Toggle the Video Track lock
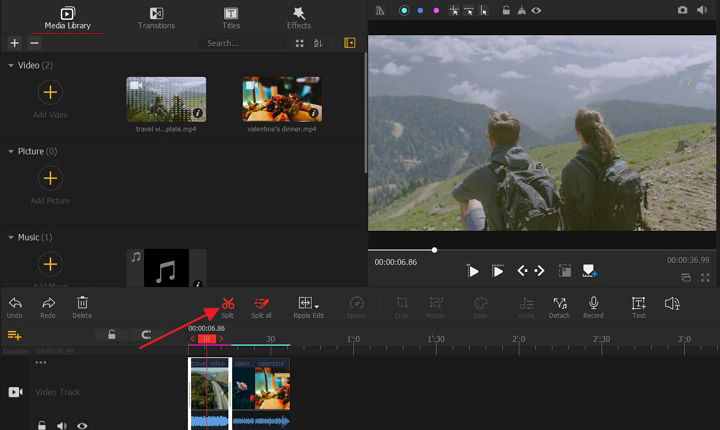720x430 pixels. [42, 425]
